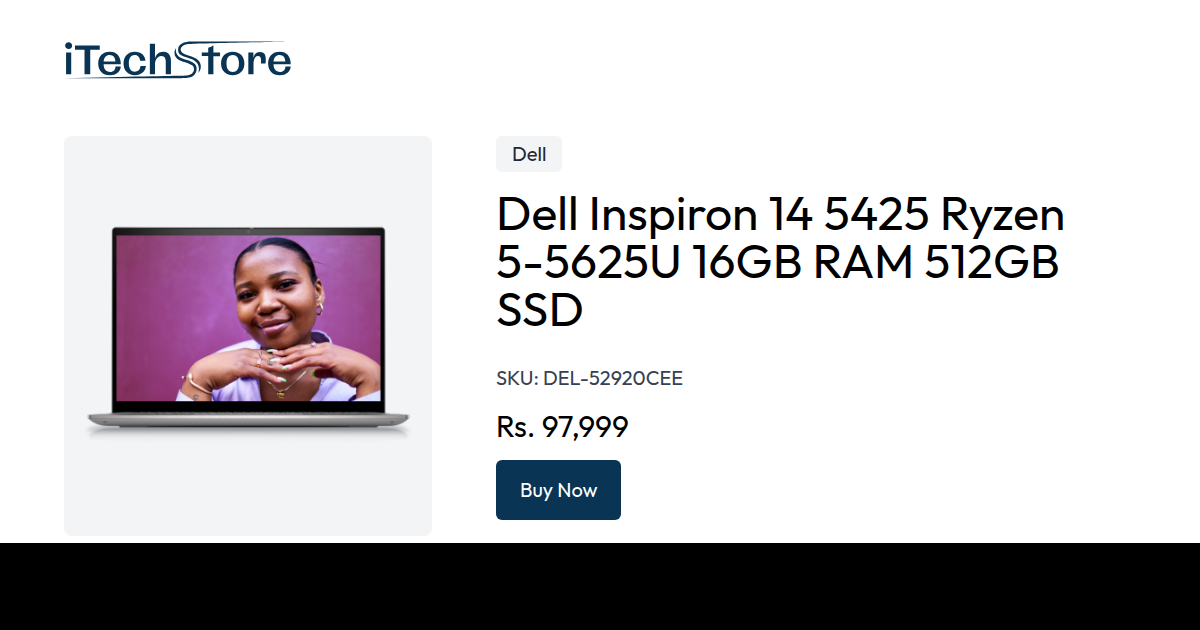Select the SKU code DEL-52920CEE
The image size is (1200, 630).
613,379
